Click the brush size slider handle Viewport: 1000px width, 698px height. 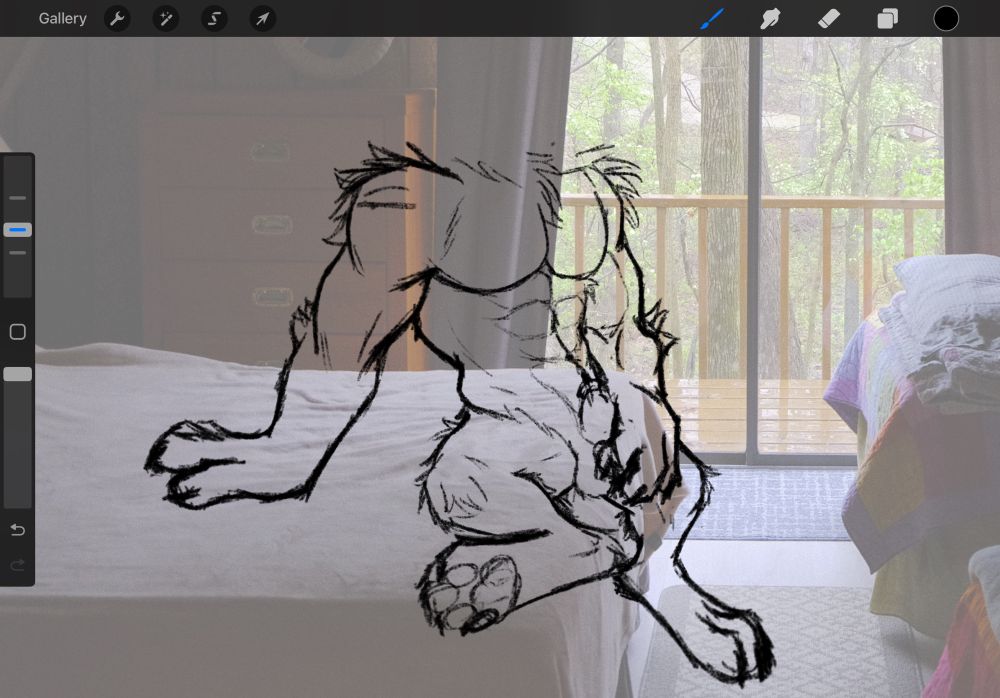[x=17, y=230]
